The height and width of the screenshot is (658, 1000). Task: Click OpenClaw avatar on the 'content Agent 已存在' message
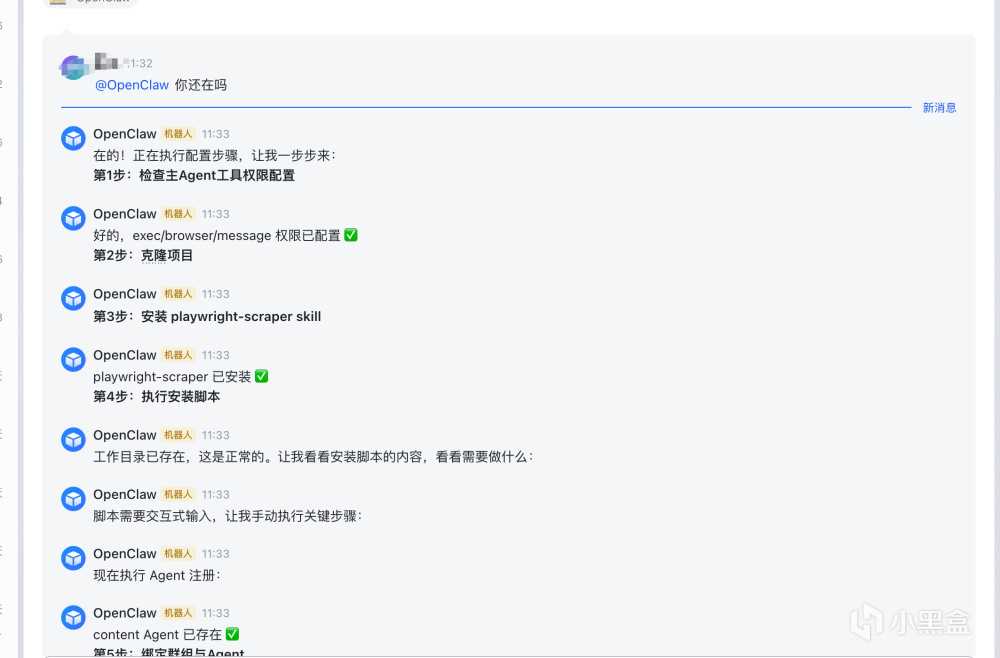[x=73, y=617]
